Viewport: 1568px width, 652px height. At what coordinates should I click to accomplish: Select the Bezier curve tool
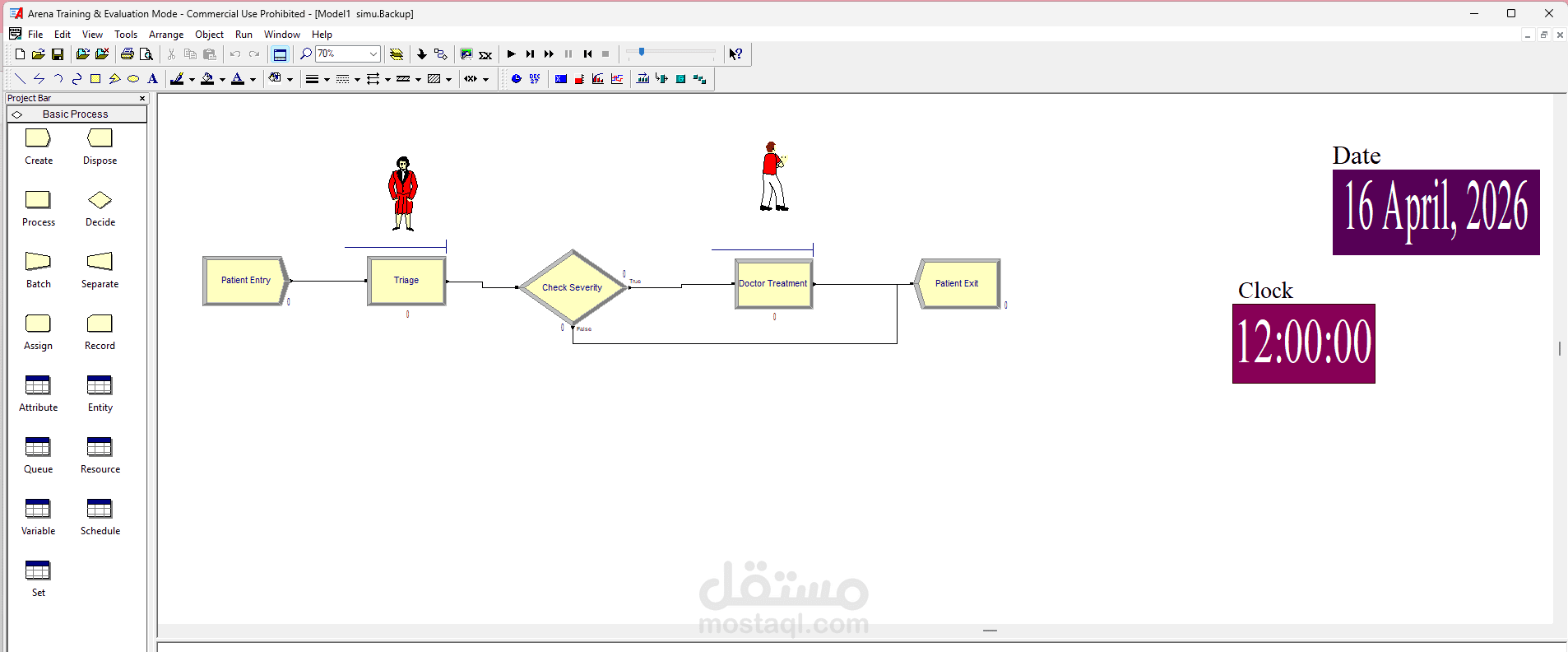(x=77, y=79)
